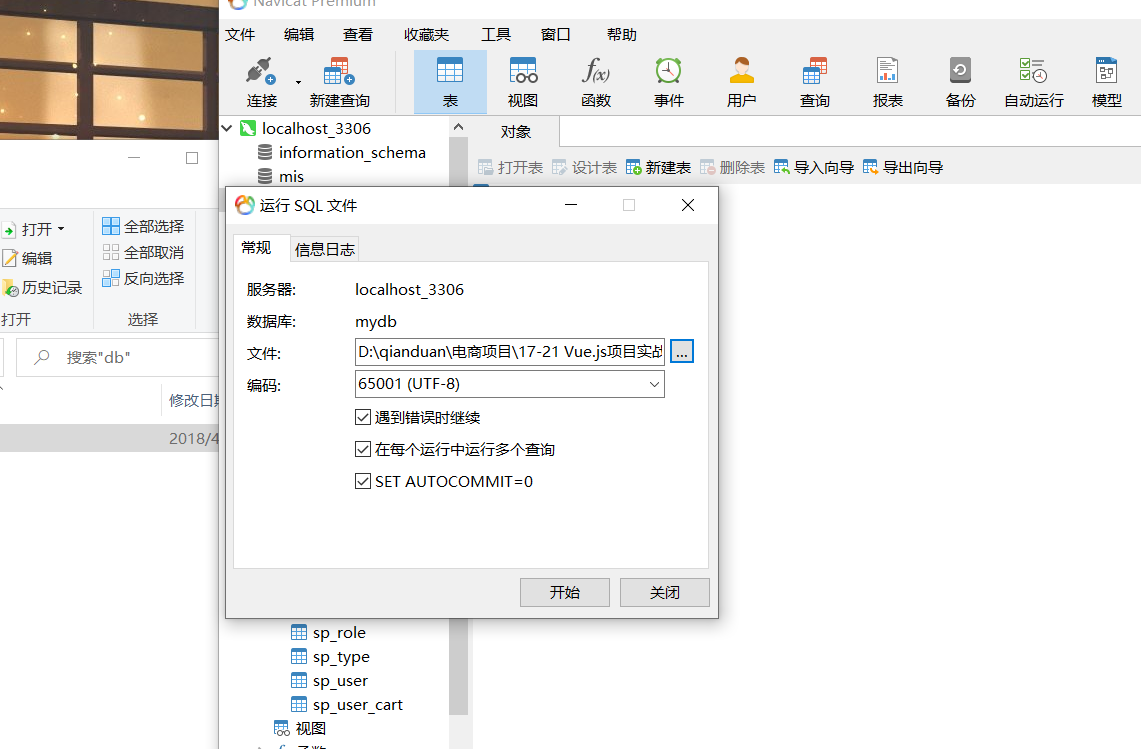Click 导入向导 in object toolbar

(814, 167)
